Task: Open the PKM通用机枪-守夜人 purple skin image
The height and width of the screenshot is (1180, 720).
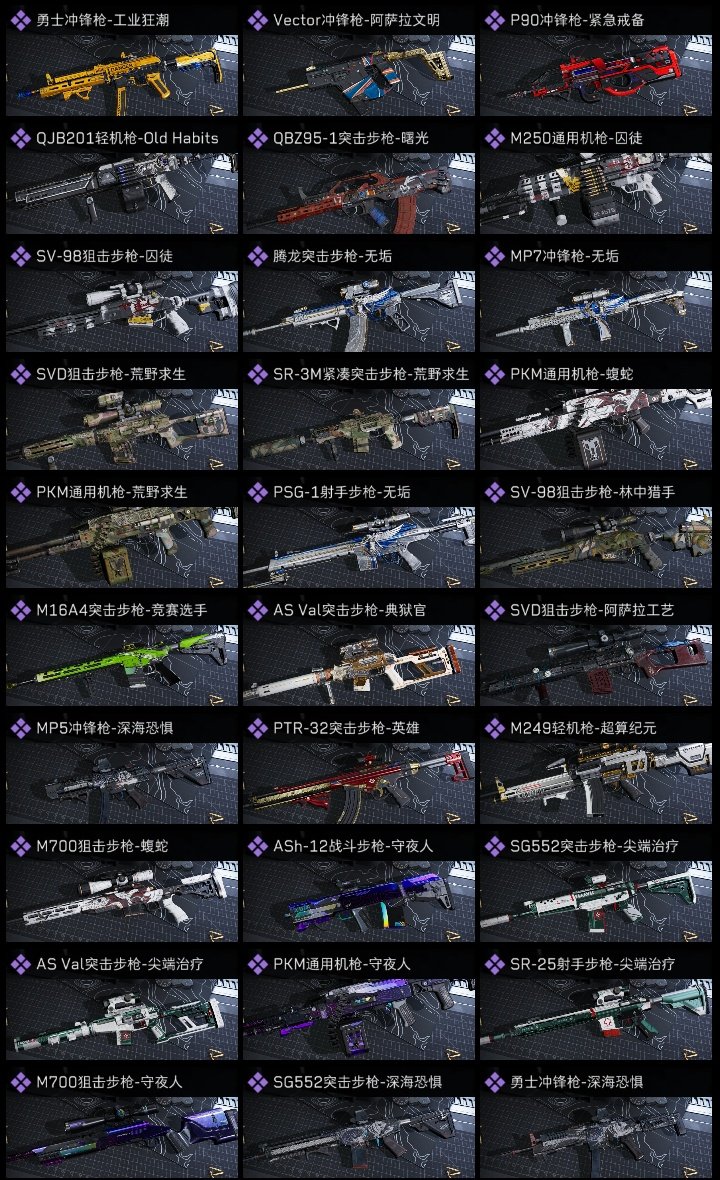Action: click(x=359, y=1019)
